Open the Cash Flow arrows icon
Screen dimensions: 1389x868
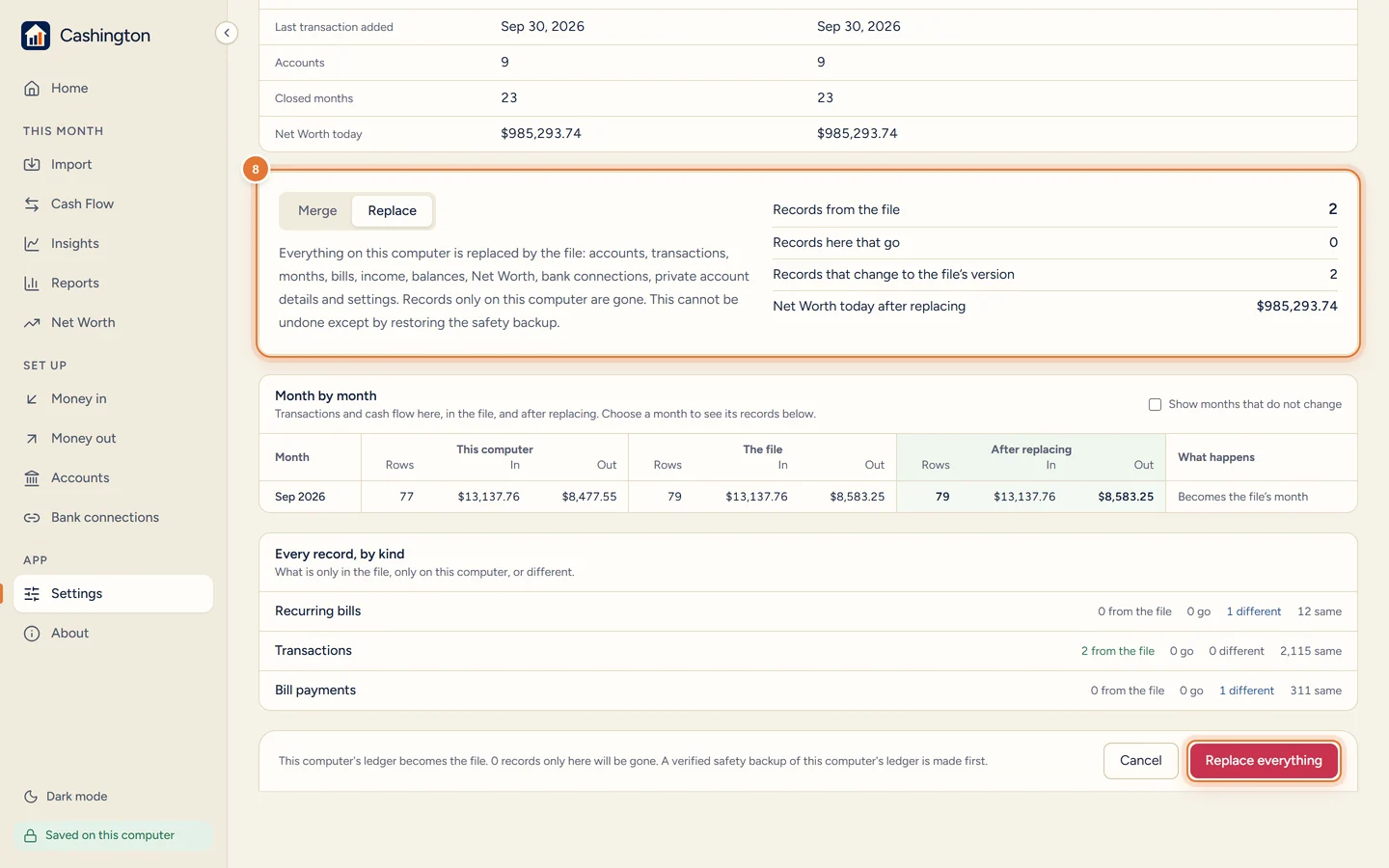pos(32,204)
